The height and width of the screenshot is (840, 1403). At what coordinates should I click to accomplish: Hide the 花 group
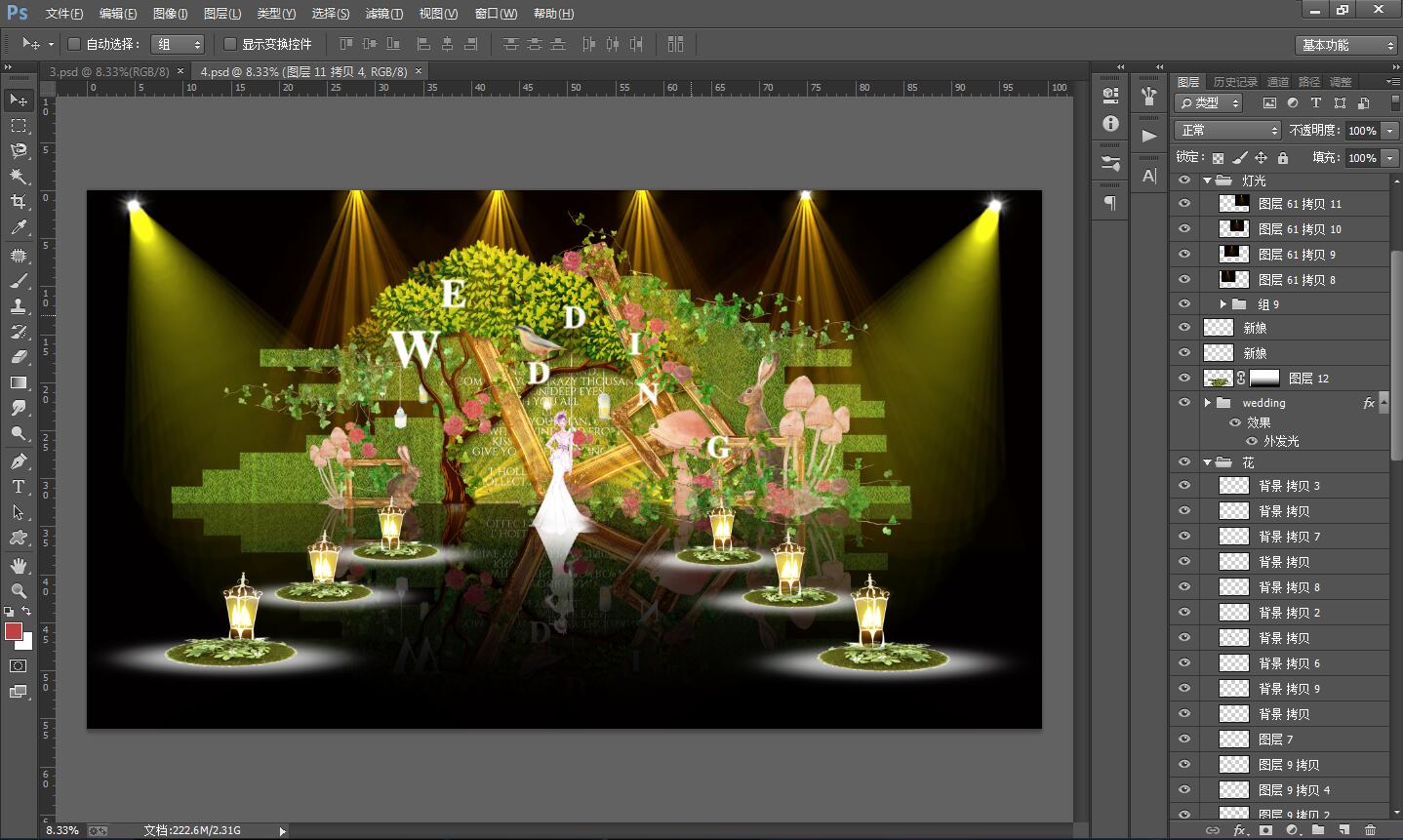[1184, 462]
